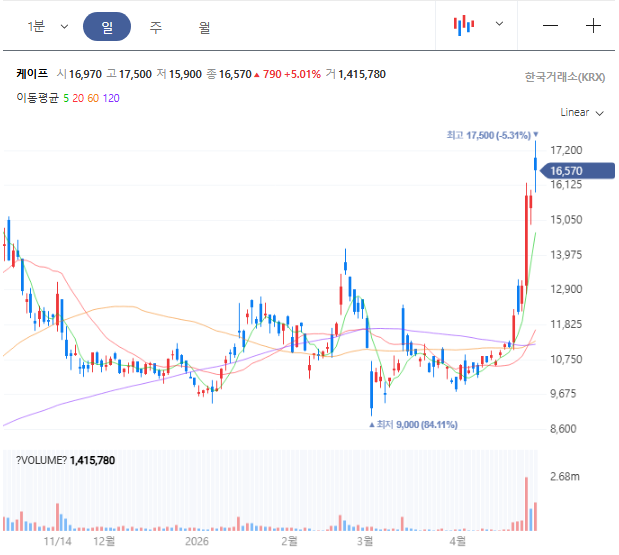The image size is (619, 555).
Task: Click the 11/14 date axis label
Action: (58, 541)
